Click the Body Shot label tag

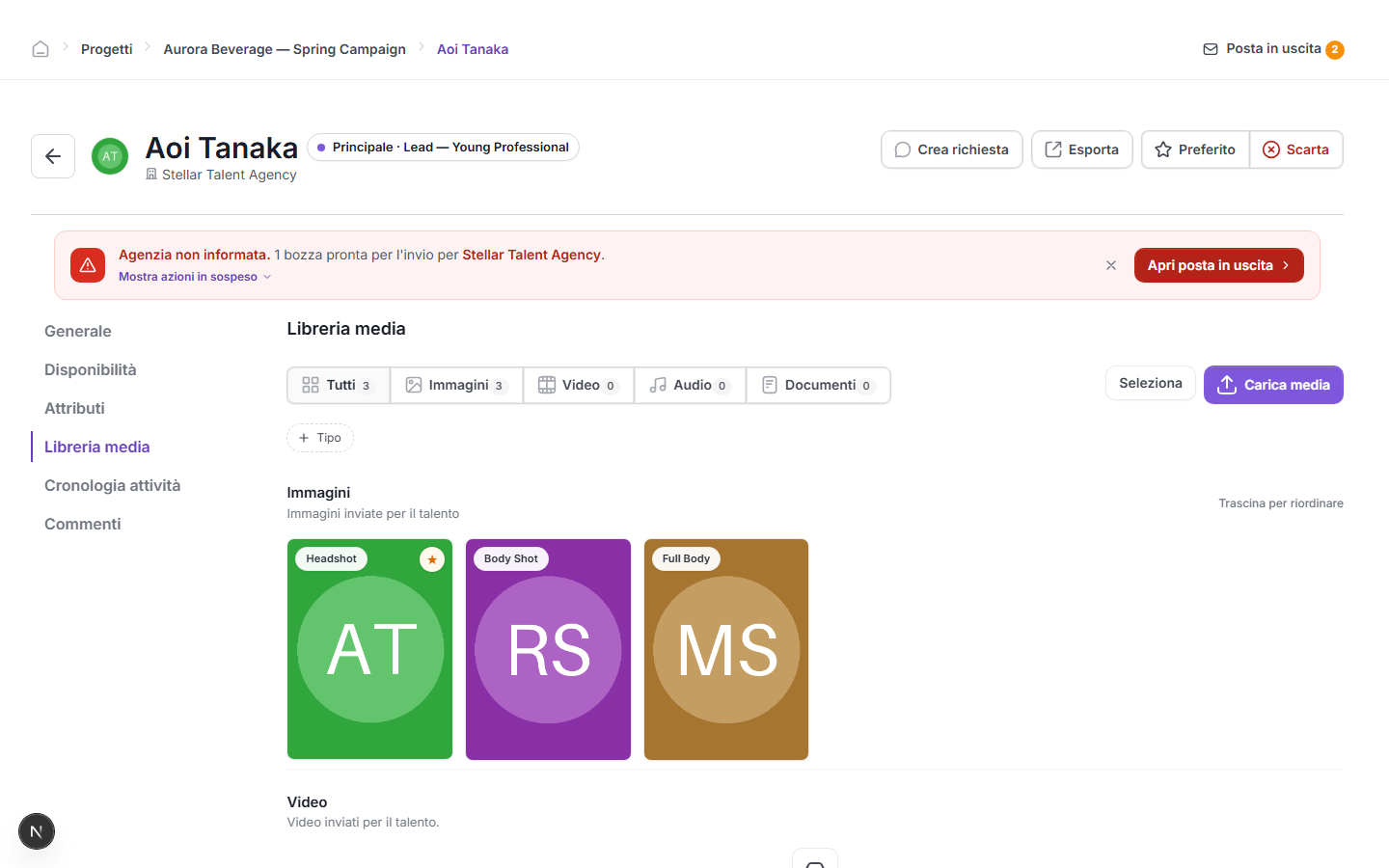pyautogui.click(x=511, y=559)
